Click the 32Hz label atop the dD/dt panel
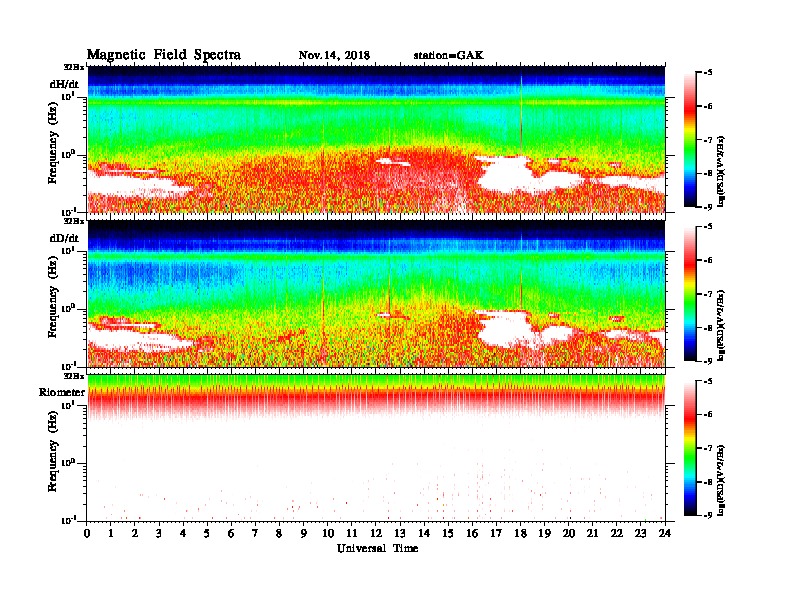The height and width of the screenshot is (612, 792). tap(73, 221)
